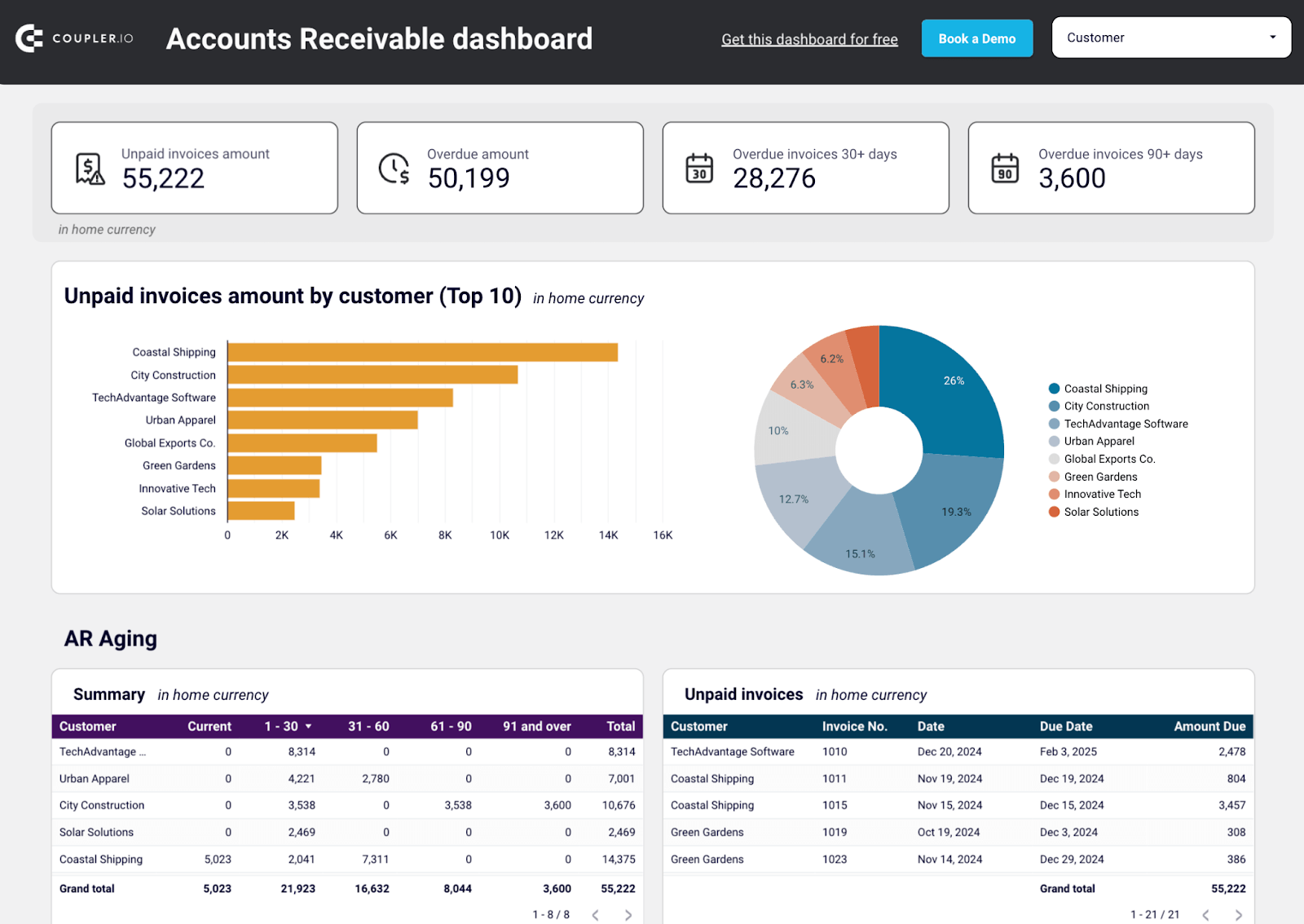
Task: Expand the sort dropdown on the 1-30 column
Action: [x=310, y=726]
